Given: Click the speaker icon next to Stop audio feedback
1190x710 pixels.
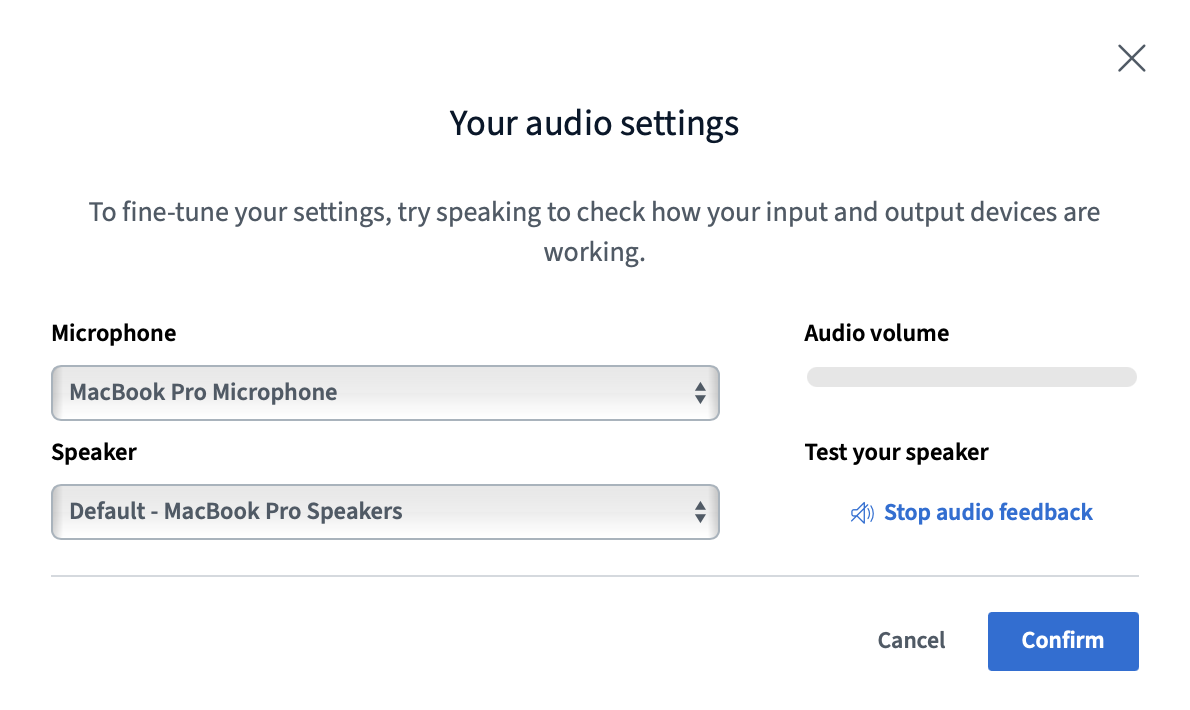Looking at the screenshot, I should click(x=860, y=512).
